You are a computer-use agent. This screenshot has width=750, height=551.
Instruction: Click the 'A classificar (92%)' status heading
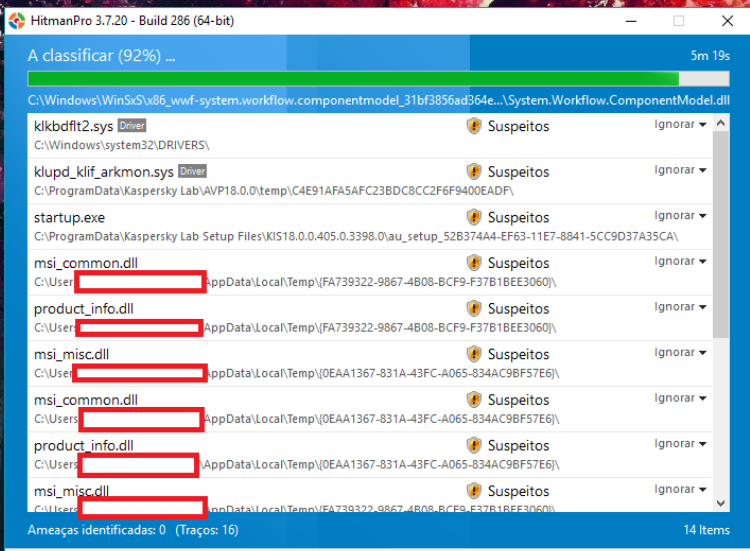(x=101, y=56)
